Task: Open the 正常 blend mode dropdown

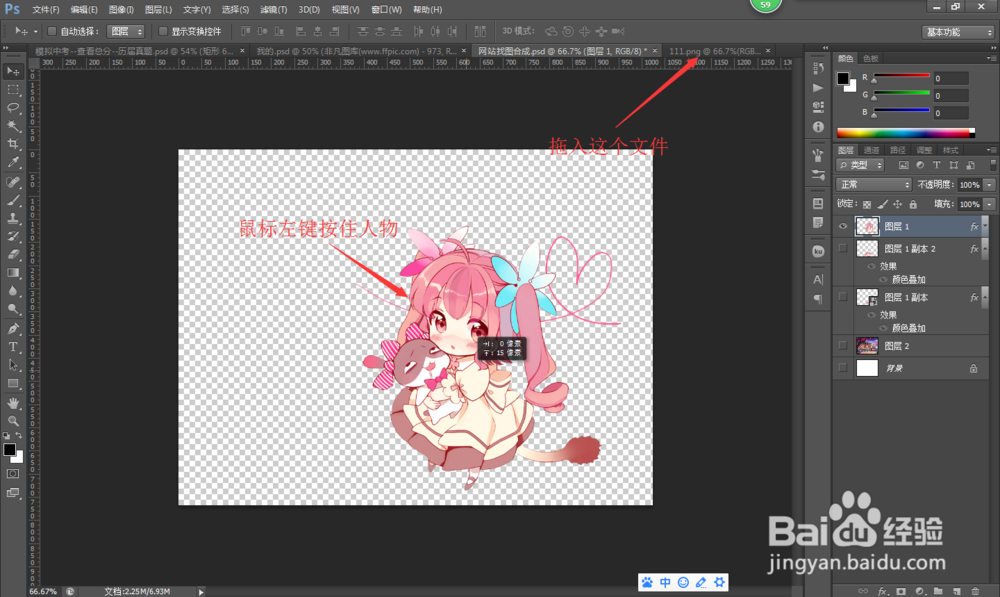Action: (874, 184)
